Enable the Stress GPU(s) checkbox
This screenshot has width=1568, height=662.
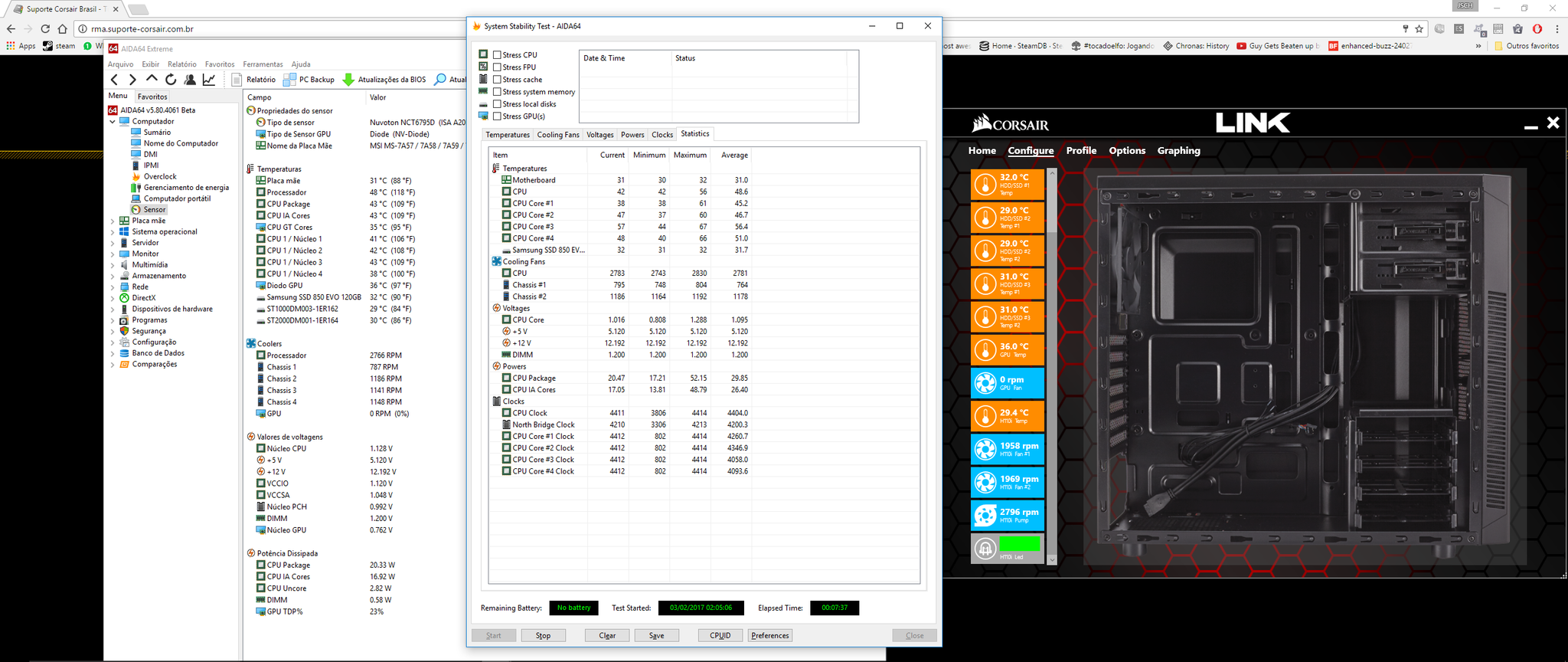click(x=497, y=116)
